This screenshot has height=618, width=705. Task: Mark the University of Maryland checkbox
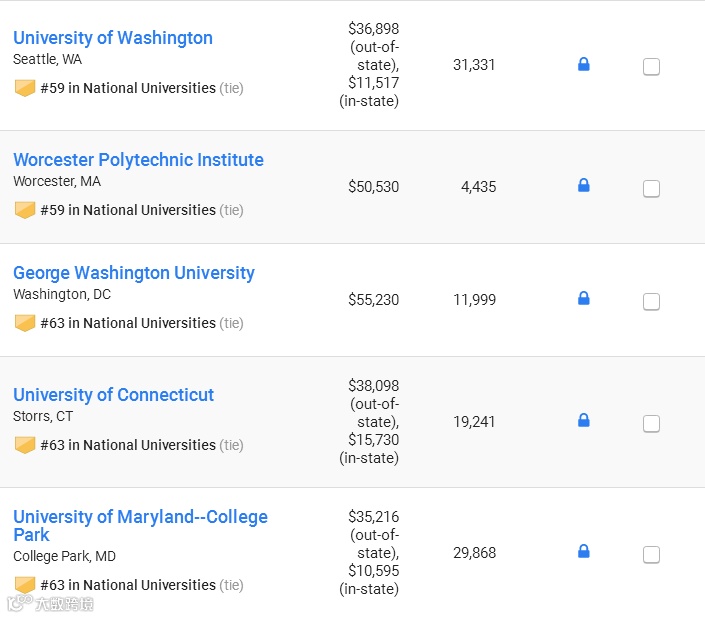(x=651, y=555)
